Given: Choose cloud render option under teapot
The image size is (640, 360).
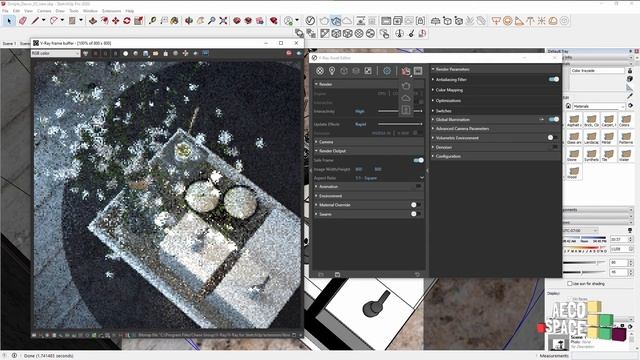Looking at the screenshot, I should (406, 98).
